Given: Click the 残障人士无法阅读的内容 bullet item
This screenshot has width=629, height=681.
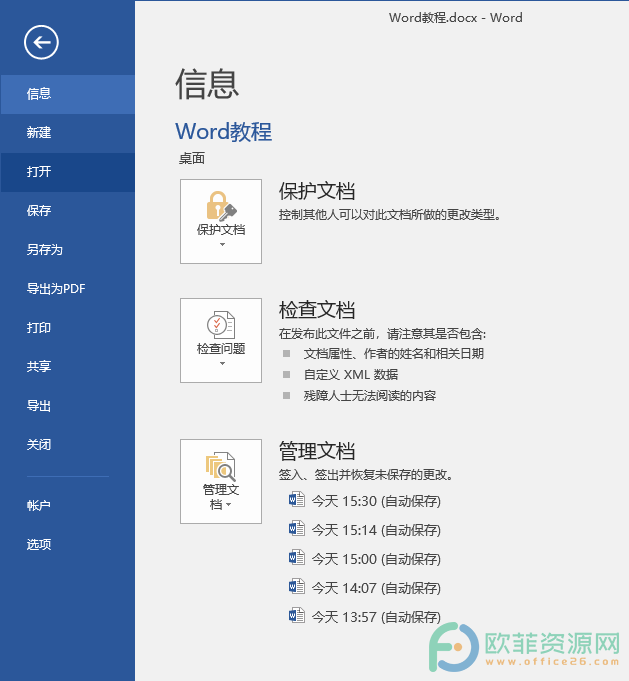Looking at the screenshot, I should pos(370,396).
